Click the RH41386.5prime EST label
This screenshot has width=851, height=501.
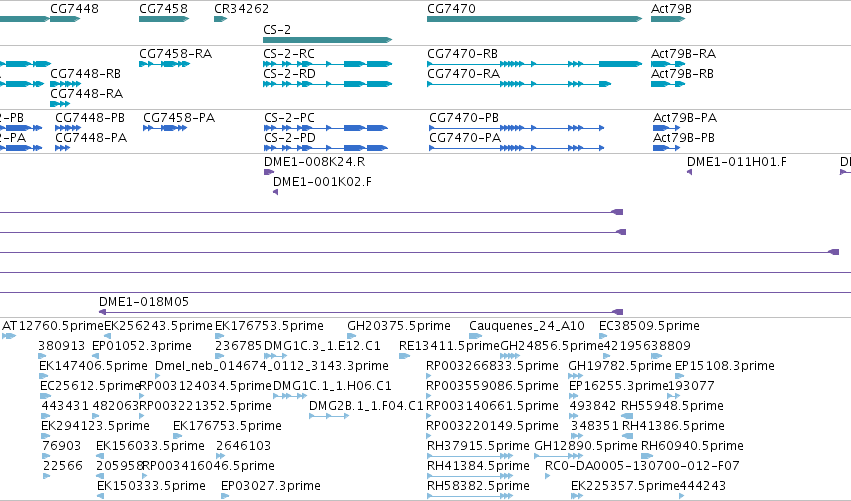pos(673,426)
